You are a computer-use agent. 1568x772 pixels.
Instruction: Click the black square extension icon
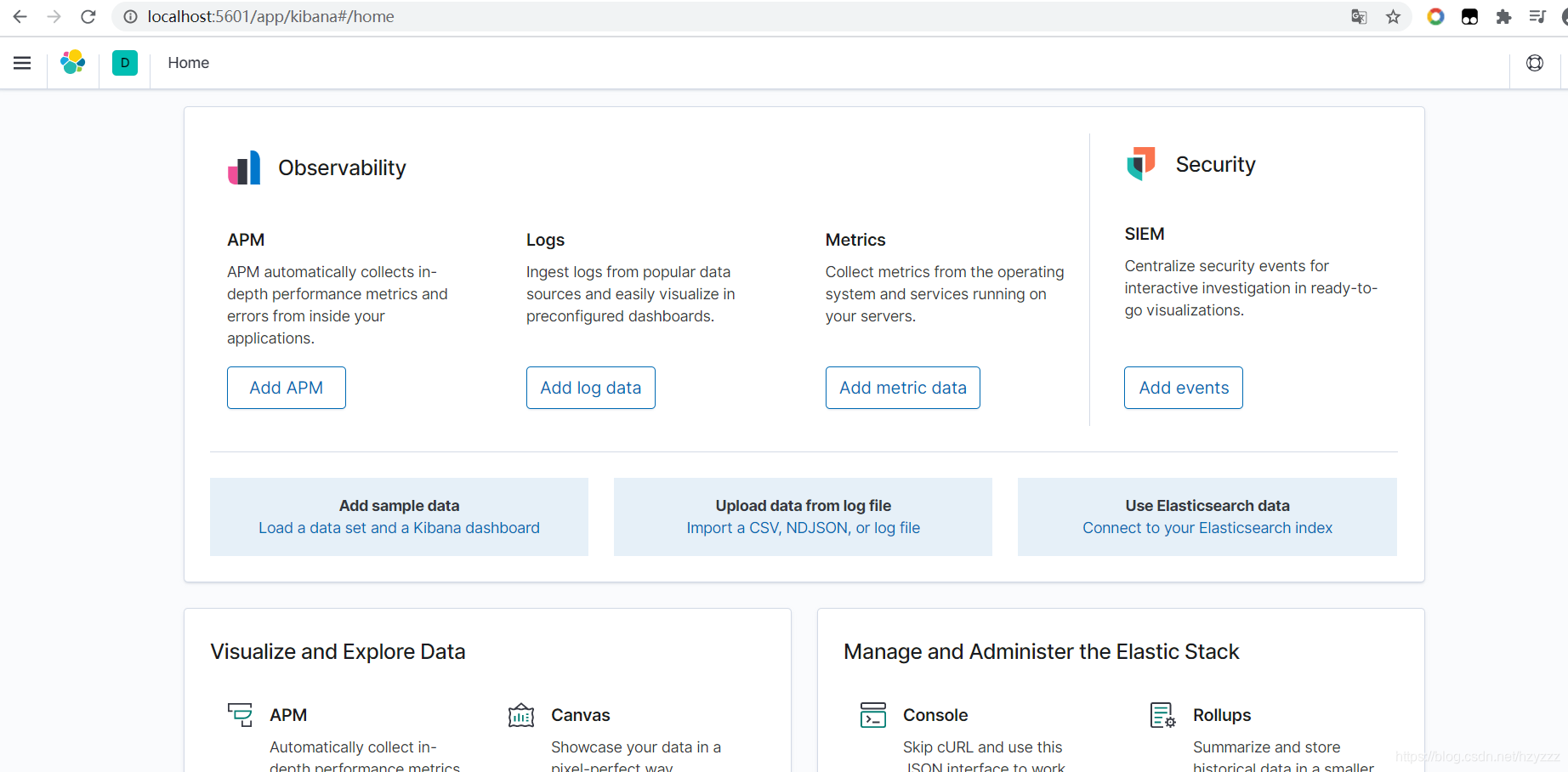[x=1469, y=17]
